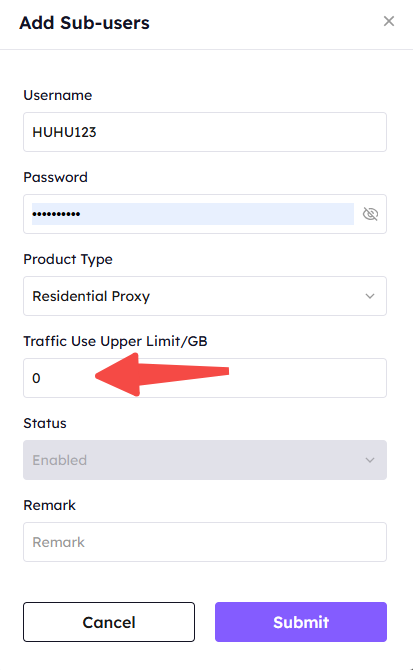The image size is (413, 670).
Task: Open the Residential Proxy product type dropdown
Action: tap(205, 296)
